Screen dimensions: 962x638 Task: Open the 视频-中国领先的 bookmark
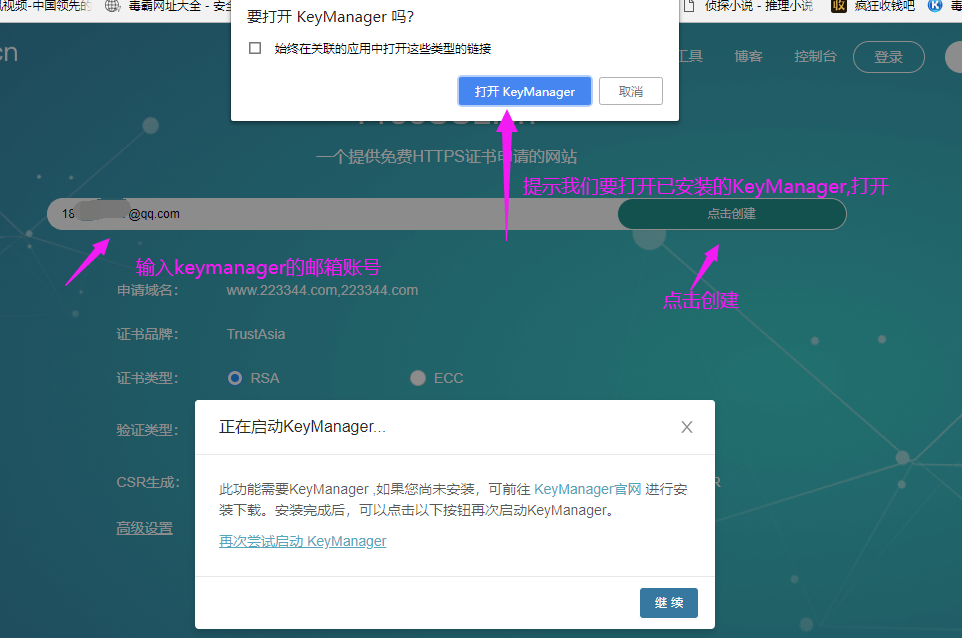(x=45, y=6)
